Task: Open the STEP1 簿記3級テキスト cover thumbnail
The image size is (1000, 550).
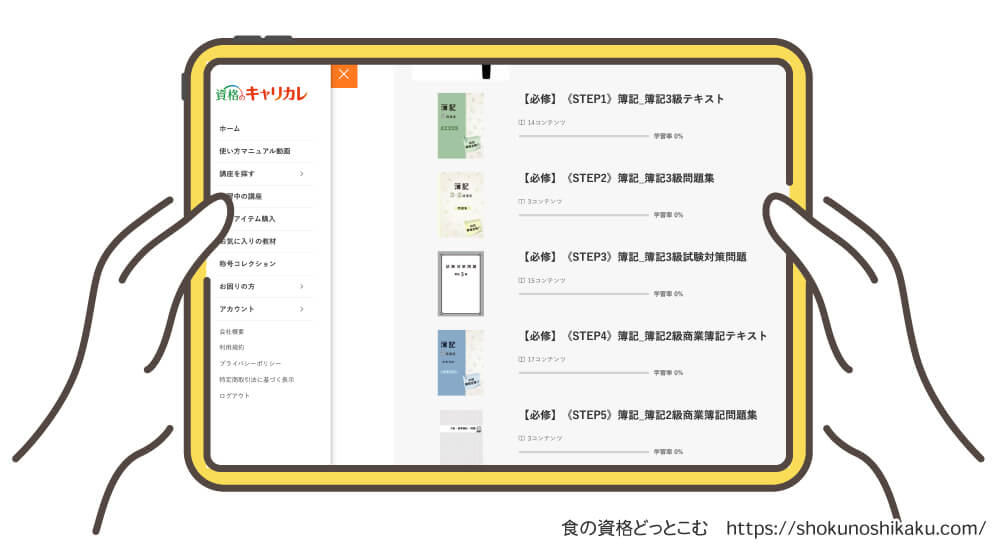Action: [x=460, y=126]
